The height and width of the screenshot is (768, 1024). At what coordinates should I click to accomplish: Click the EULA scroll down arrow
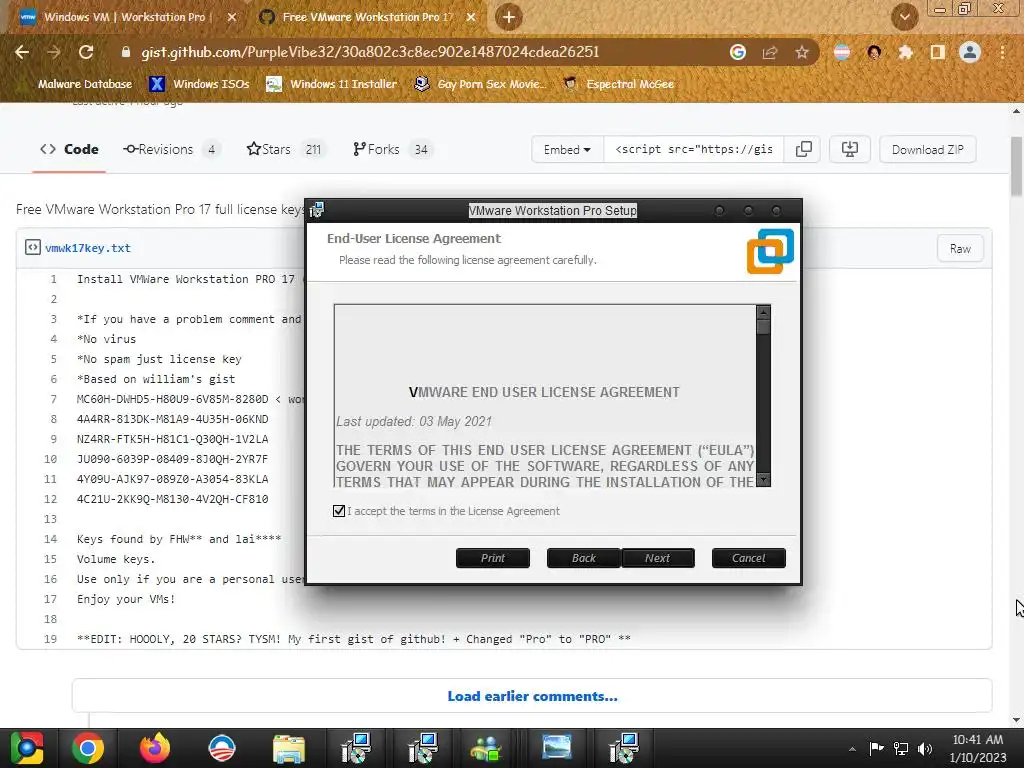tap(763, 479)
